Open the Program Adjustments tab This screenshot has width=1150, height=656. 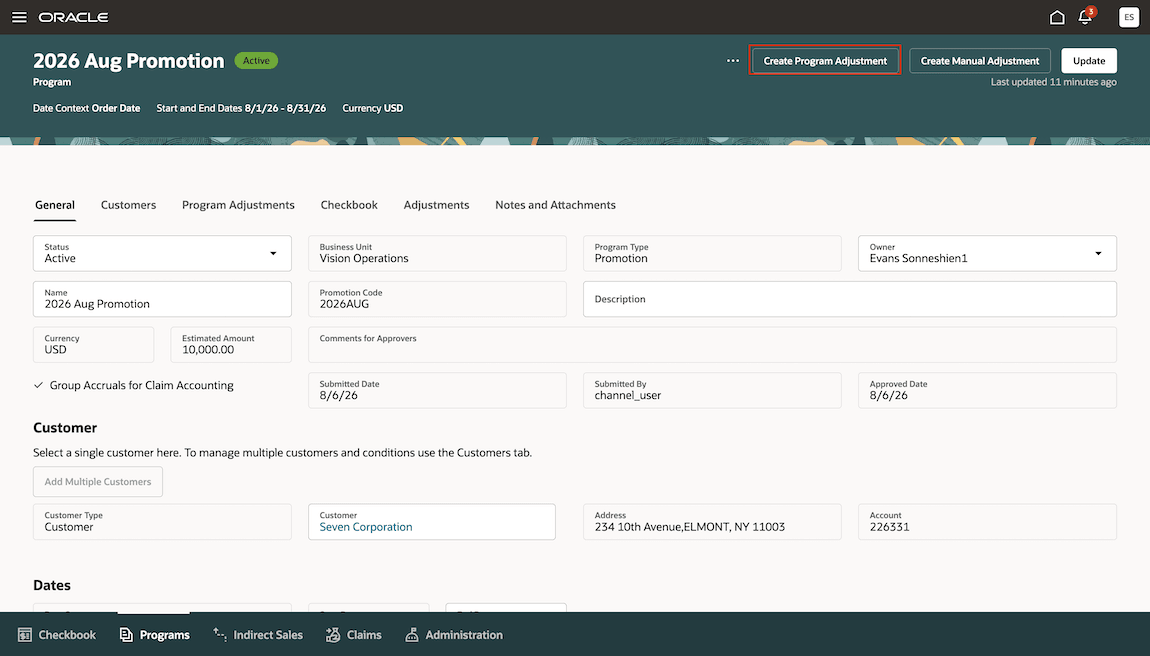238,205
